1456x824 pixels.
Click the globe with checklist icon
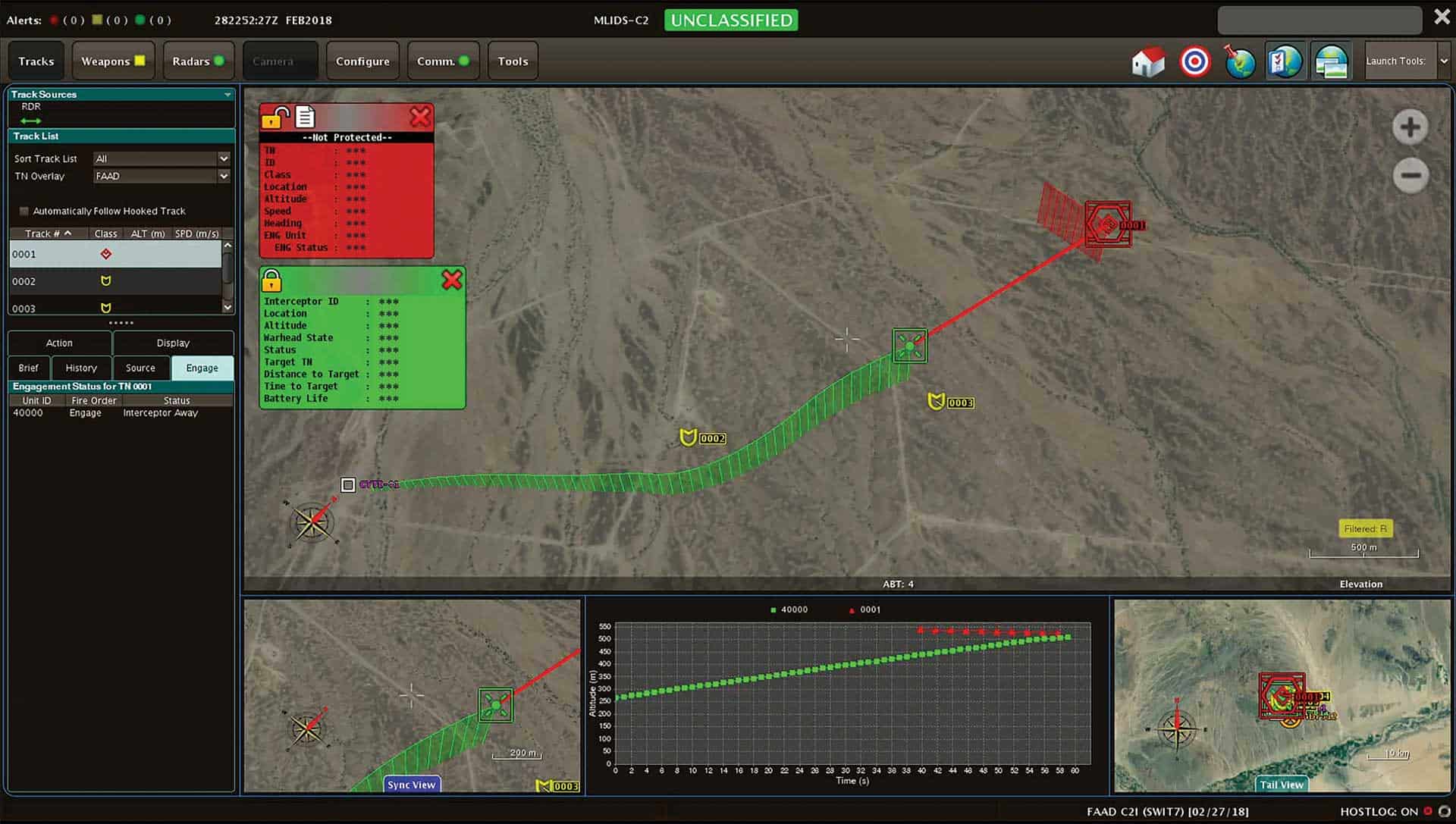click(x=1285, y=61)
